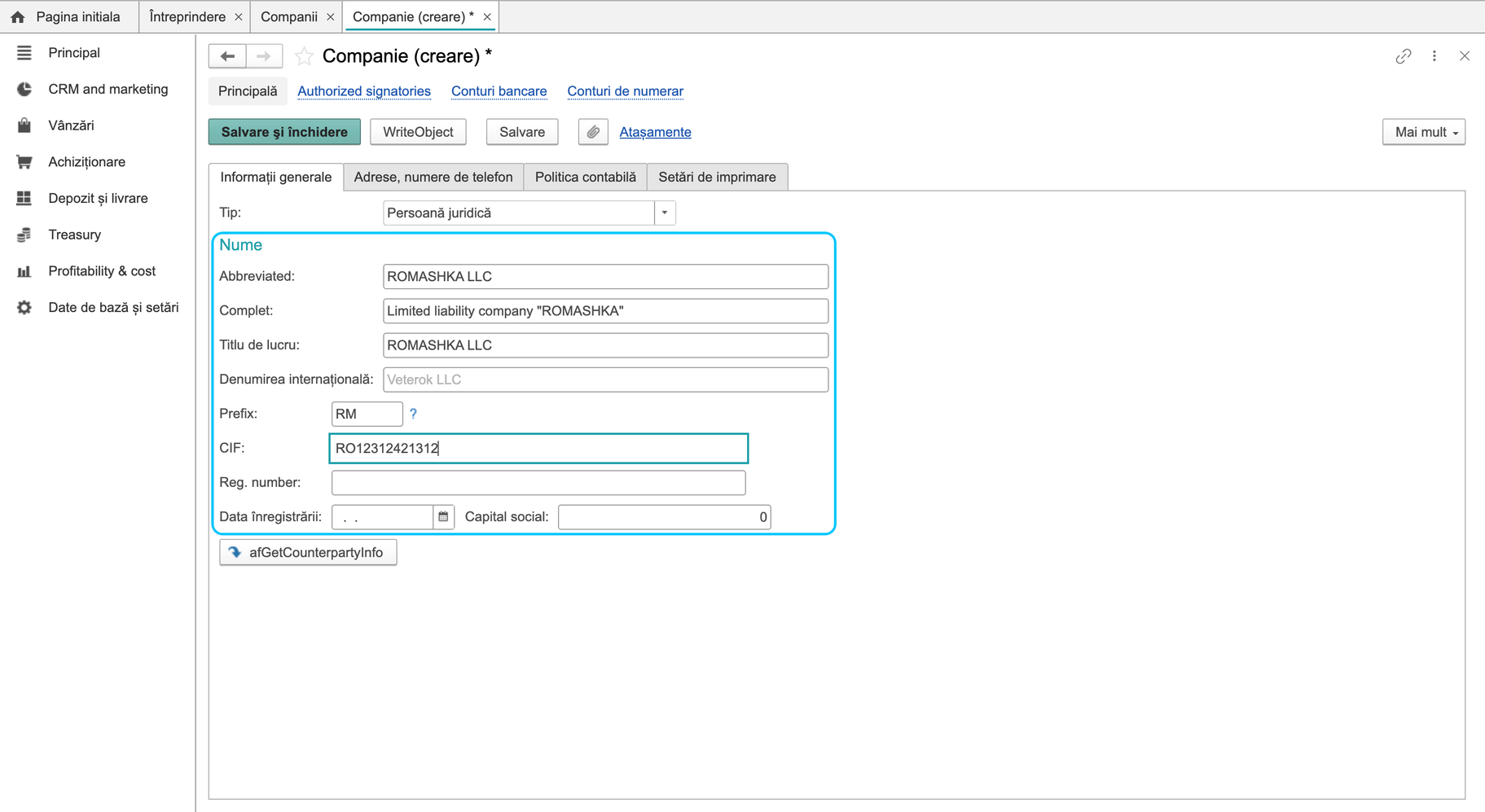Screen dimensions: 1485x812
Task: Copy link using the chain icon
Action: point(1403,56)
